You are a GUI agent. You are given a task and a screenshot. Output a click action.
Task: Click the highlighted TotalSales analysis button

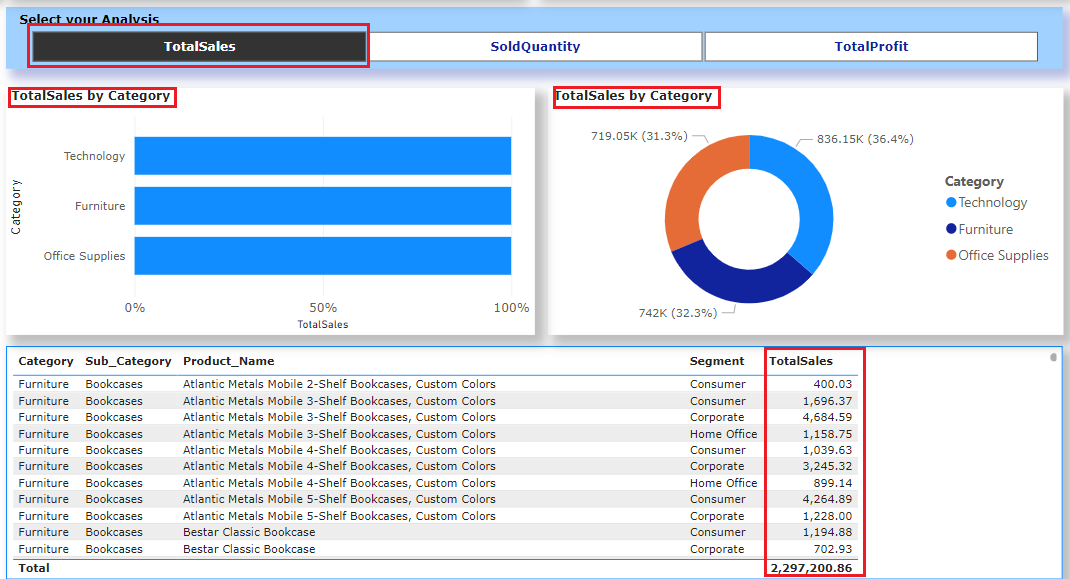pyautogui.click(x=198, y=46)
